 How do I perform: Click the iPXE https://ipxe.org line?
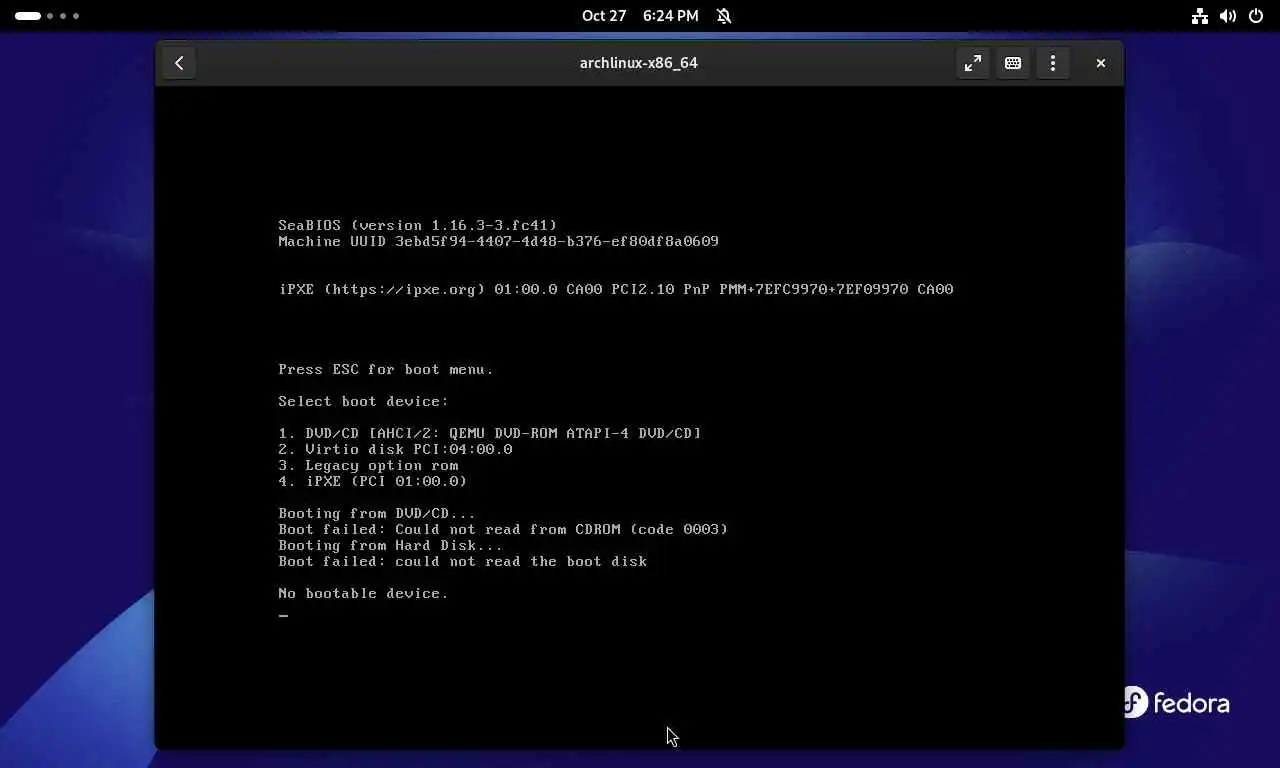[x=616, y=289]
